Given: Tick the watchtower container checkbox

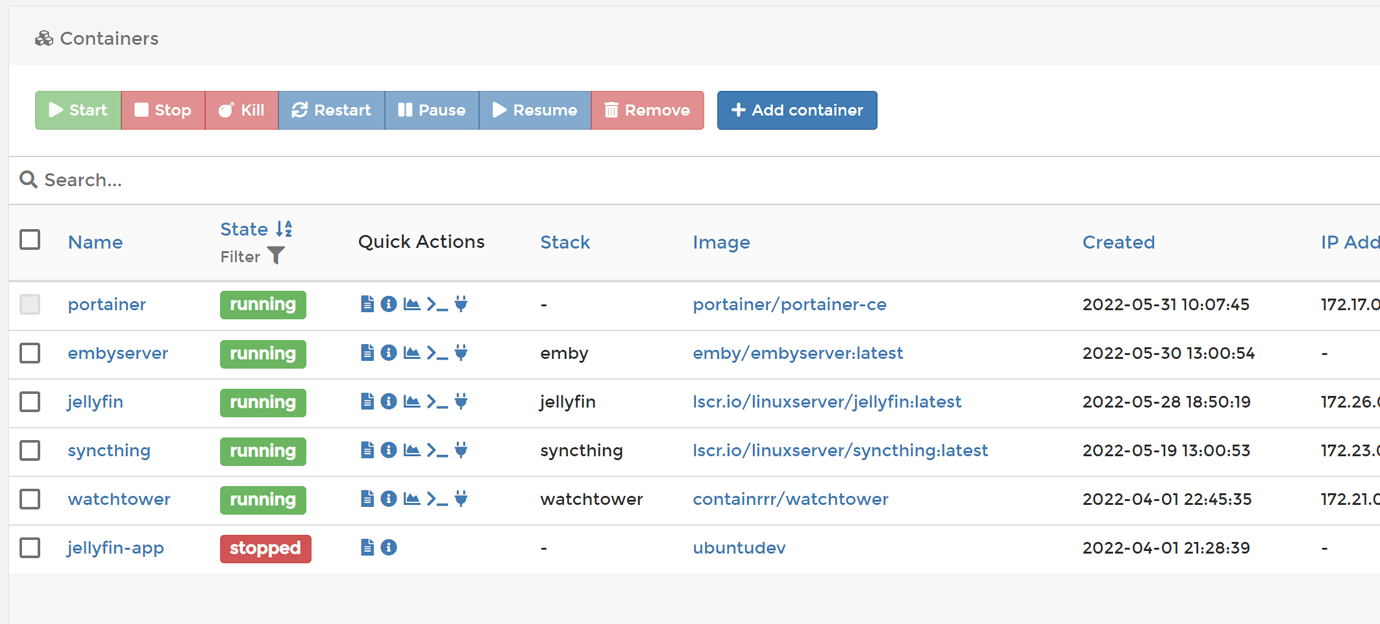Looking at the screenshot, I should tap(30, 499).
